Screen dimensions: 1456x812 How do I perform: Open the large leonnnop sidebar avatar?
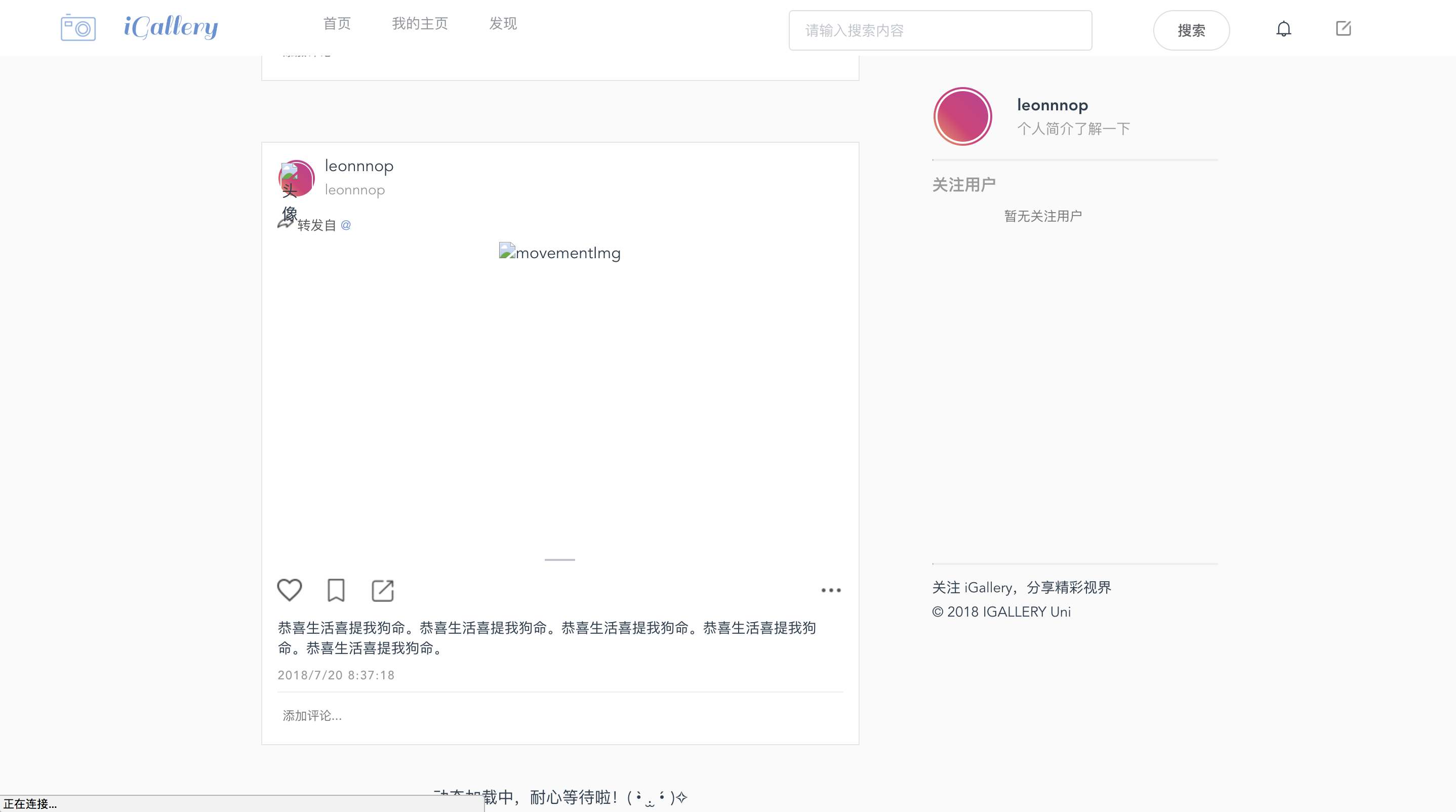tap(962, 116)
